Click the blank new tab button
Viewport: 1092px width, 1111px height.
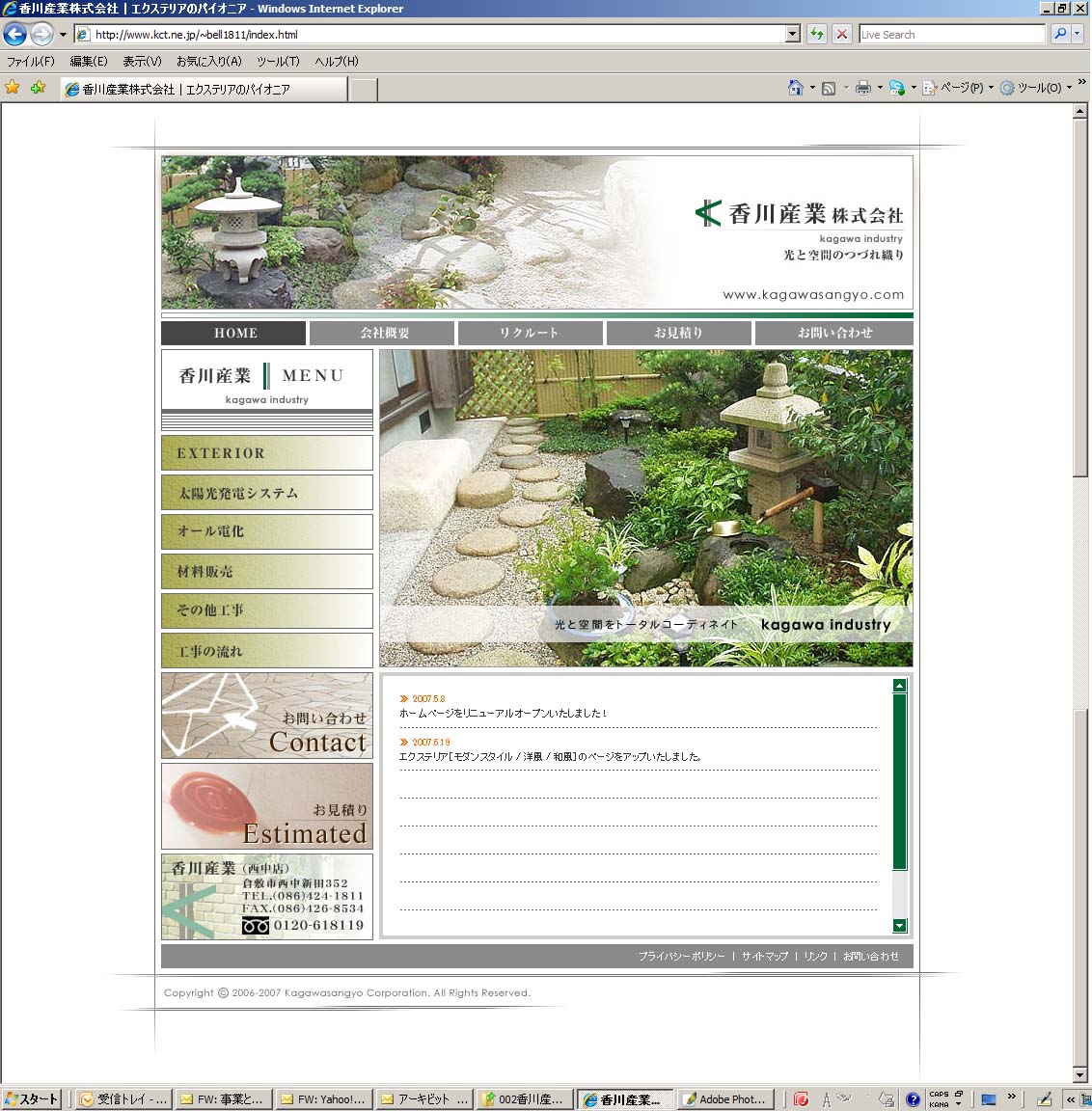[x=364, y=90]
